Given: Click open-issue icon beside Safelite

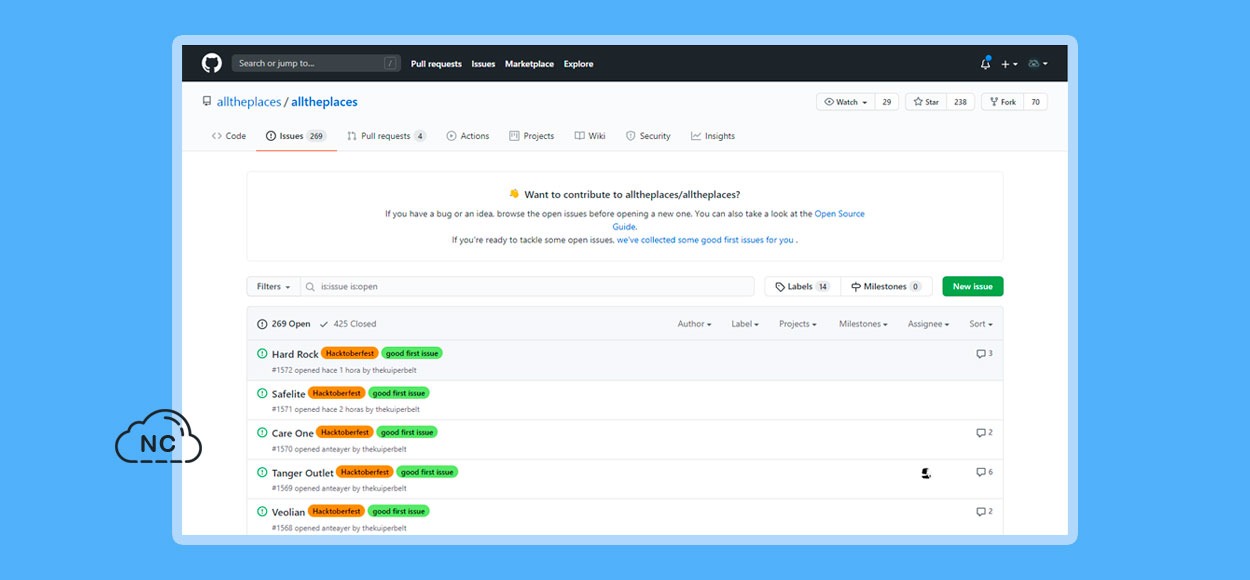Looking at the screenshot, I should [262, 393].
